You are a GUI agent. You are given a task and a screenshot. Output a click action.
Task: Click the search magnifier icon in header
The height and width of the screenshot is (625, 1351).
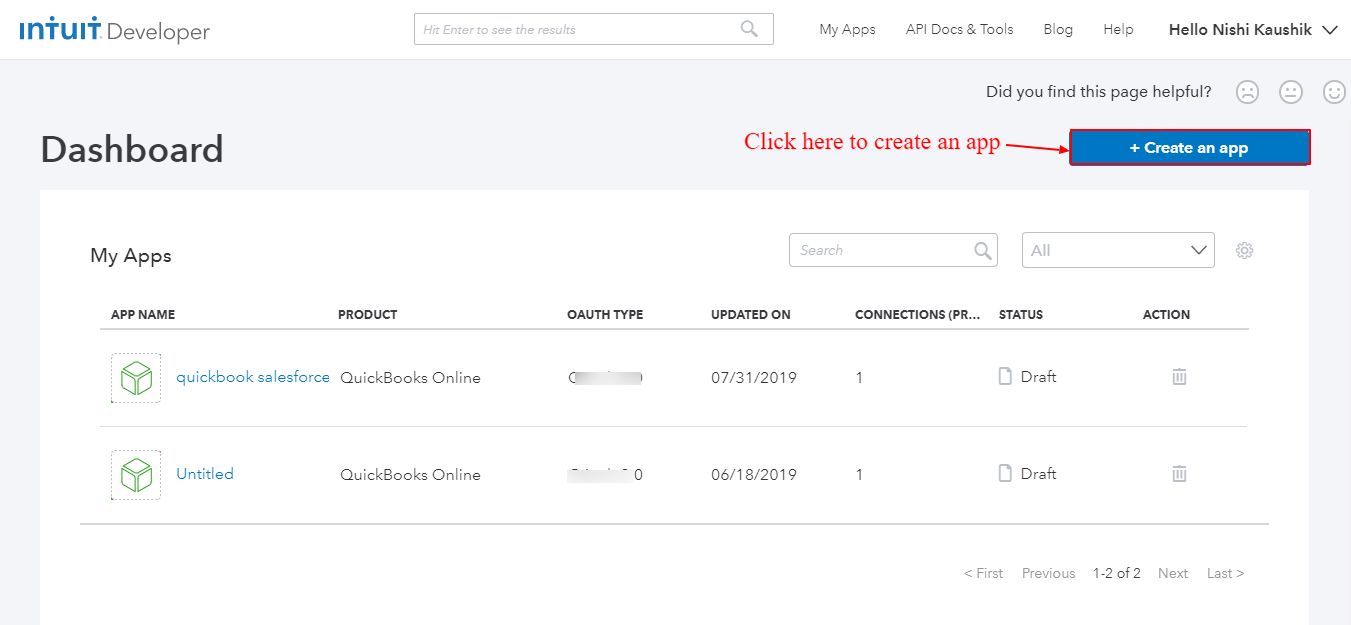pos(749,29)
